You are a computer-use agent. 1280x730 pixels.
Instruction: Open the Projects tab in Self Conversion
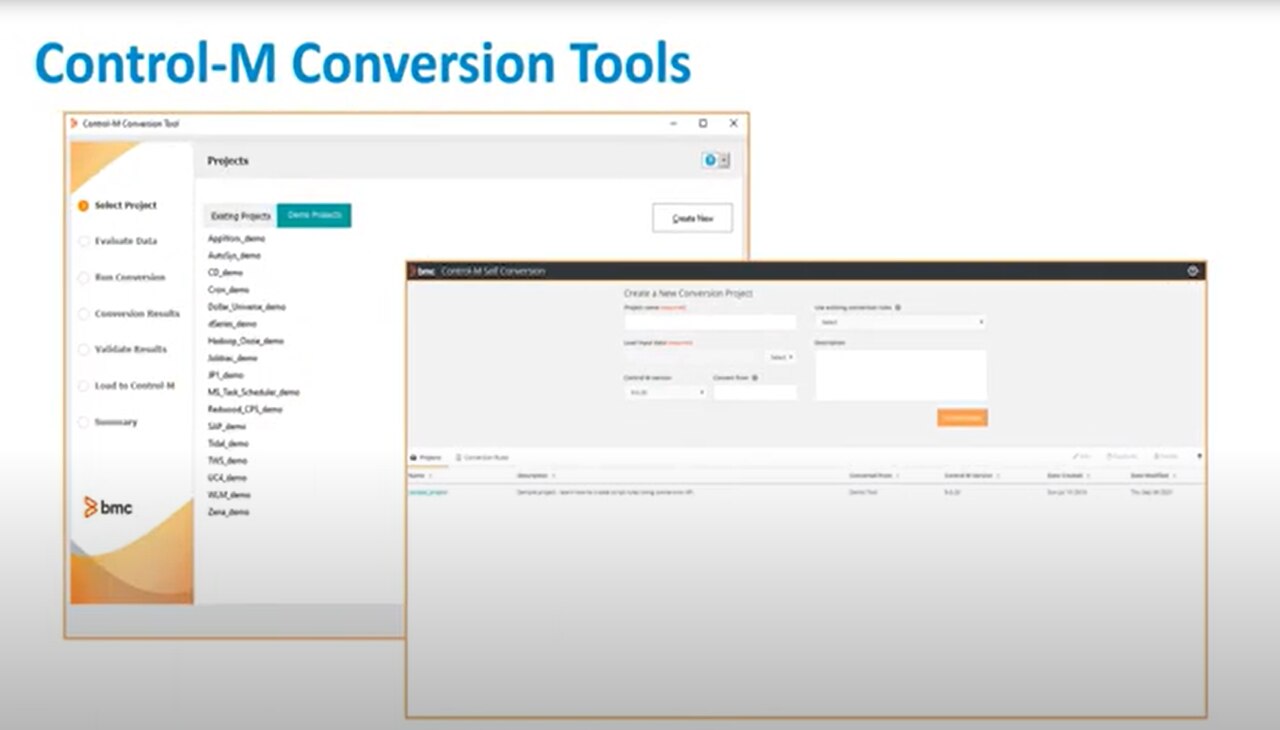tap(426, 457)
